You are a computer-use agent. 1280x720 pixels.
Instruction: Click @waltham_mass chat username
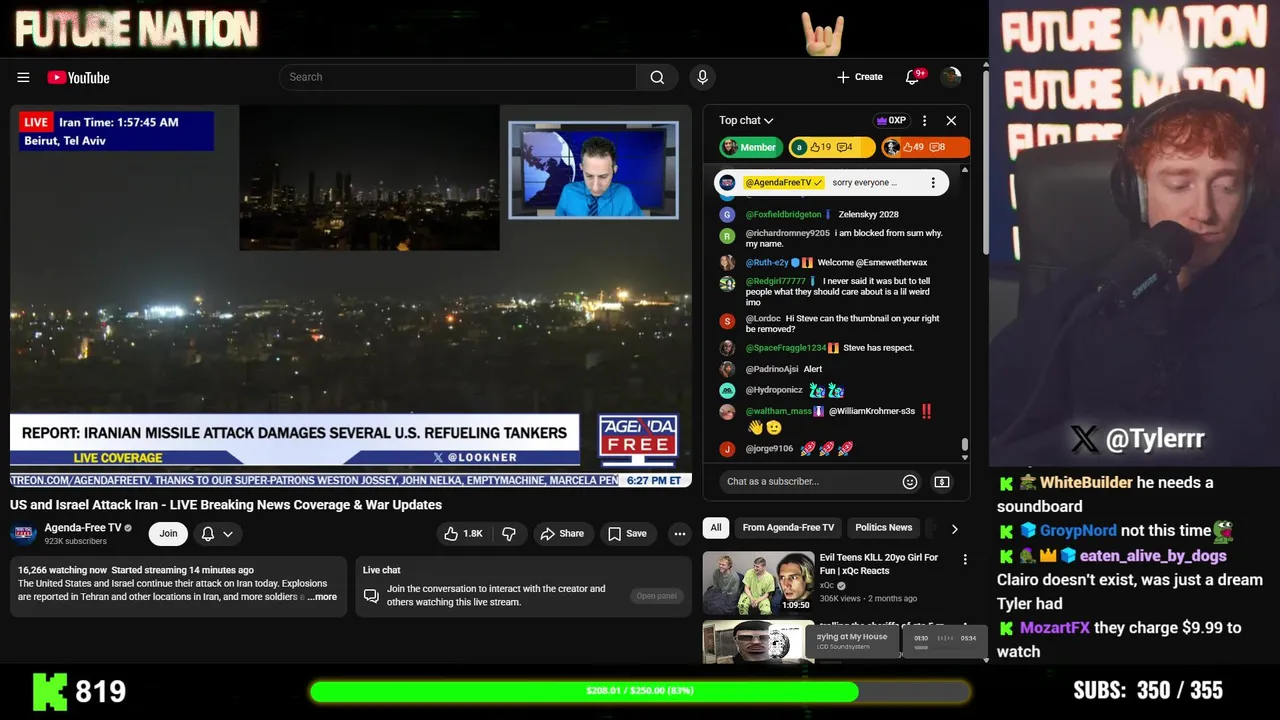tap(779, 411)
